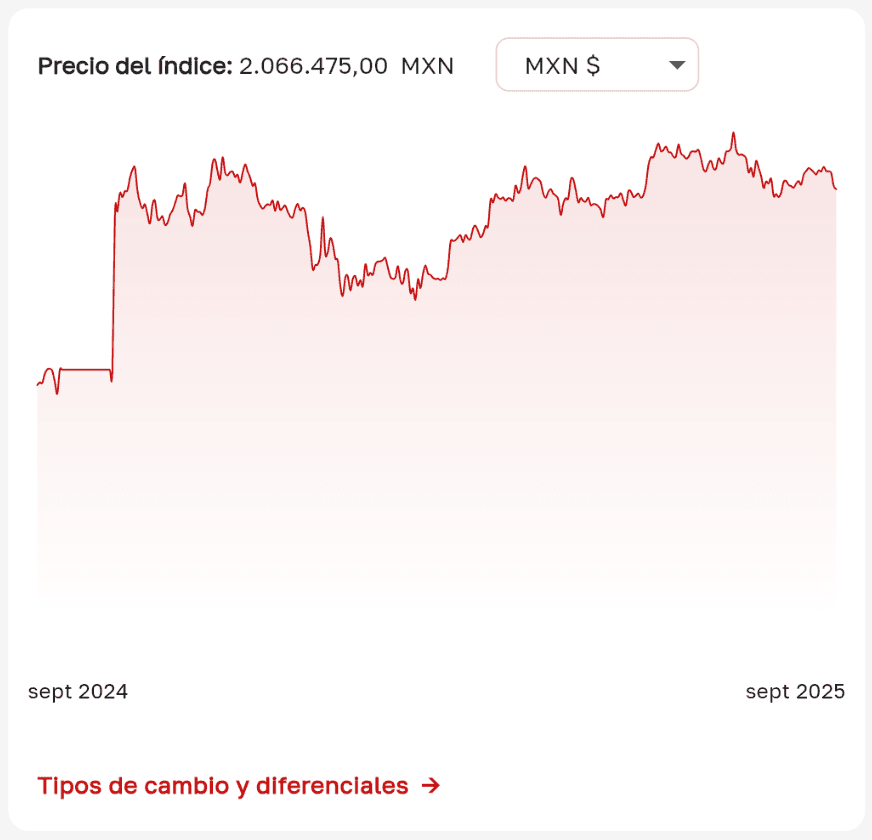872x840 pixels.
Task: Click the sept 2025 axis label
Action: pos(795,691)
